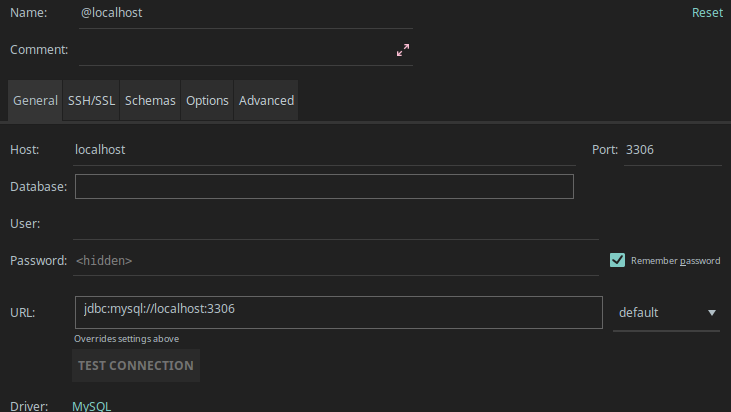The width and height of the screenshot is (731, 412).
Task: Focus the Port field showing 3306
Action: pos(670,150)
